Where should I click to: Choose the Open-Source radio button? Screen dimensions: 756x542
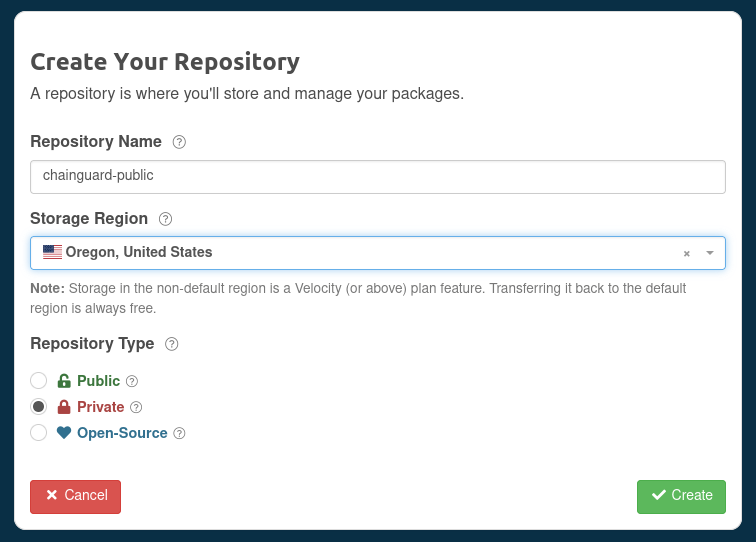[x=39, y=433]
